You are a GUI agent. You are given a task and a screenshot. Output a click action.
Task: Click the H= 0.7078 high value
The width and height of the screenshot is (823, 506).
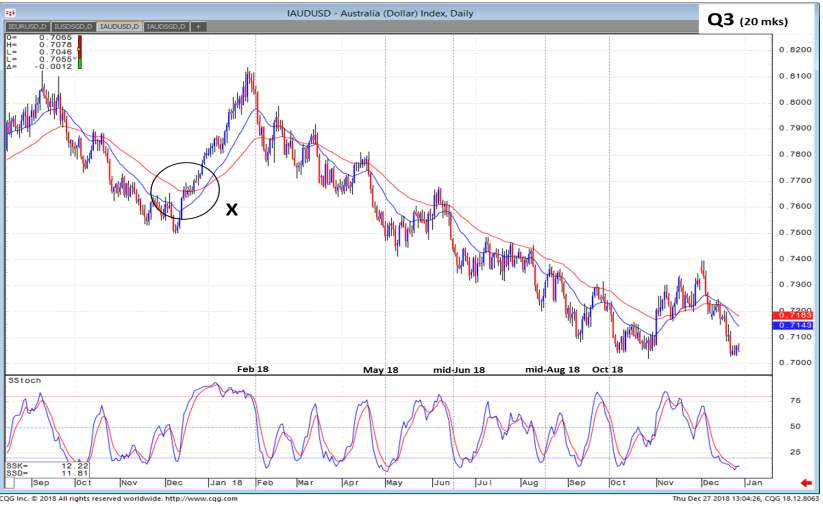pos(39,45)
